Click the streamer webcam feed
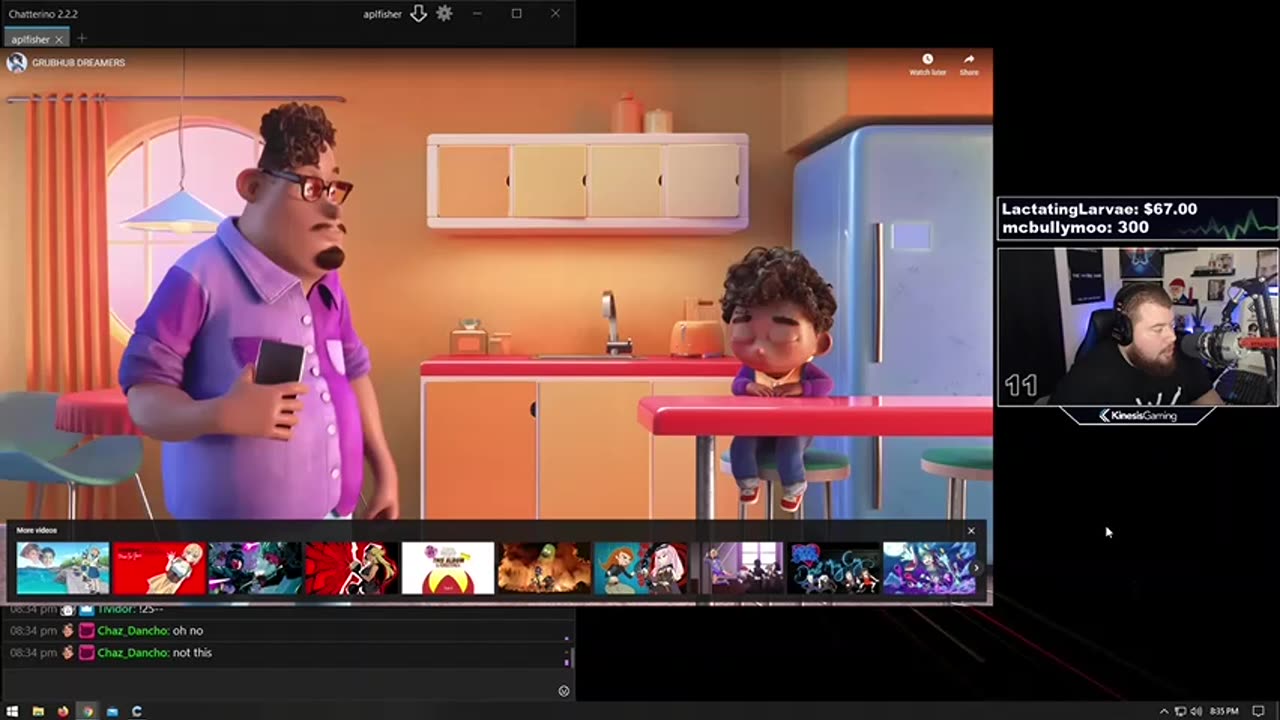The width and height of the screenshot is (1280, 720). (1138, 327)
